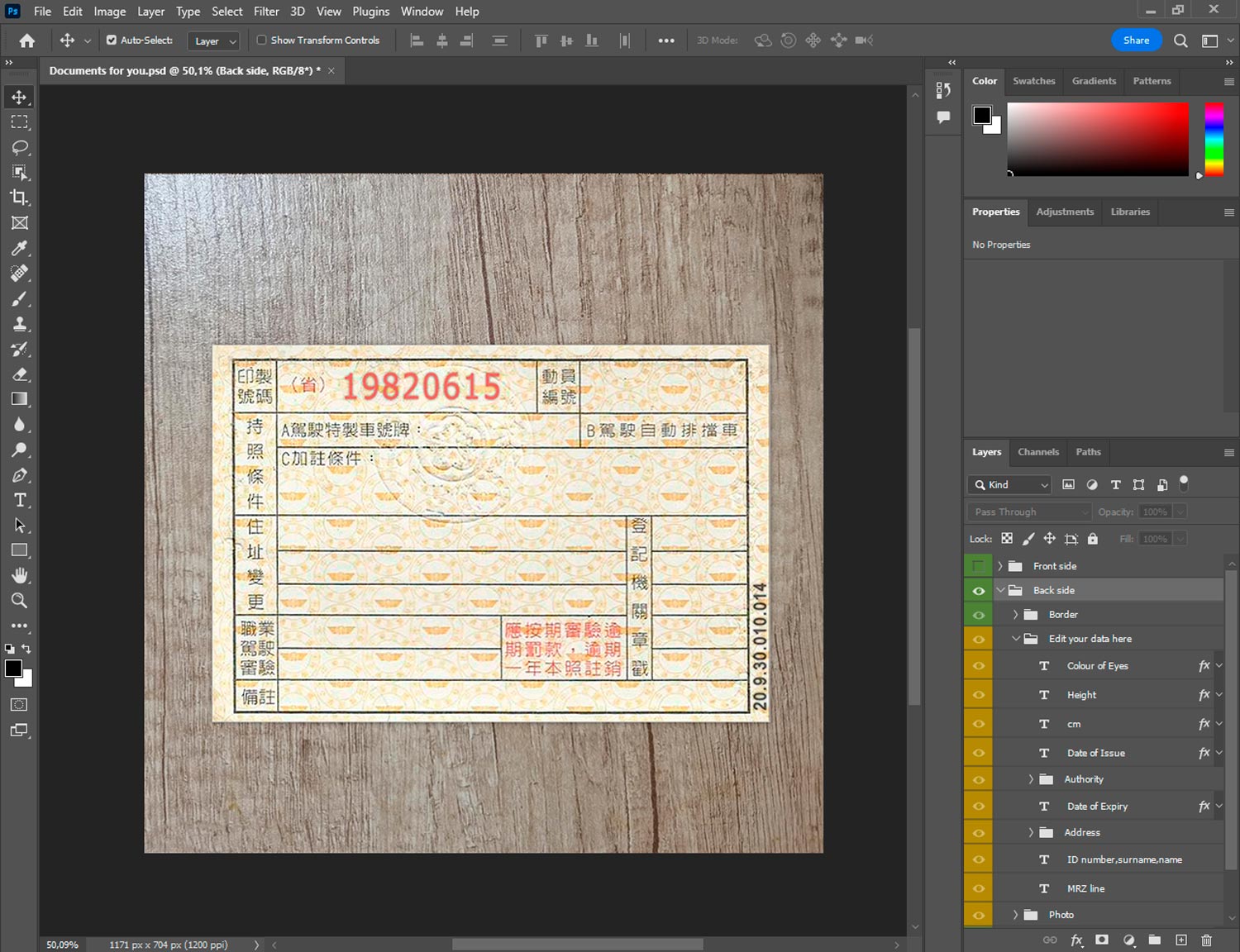
Task: Click the Share button
Action: tap(1136, 40)
